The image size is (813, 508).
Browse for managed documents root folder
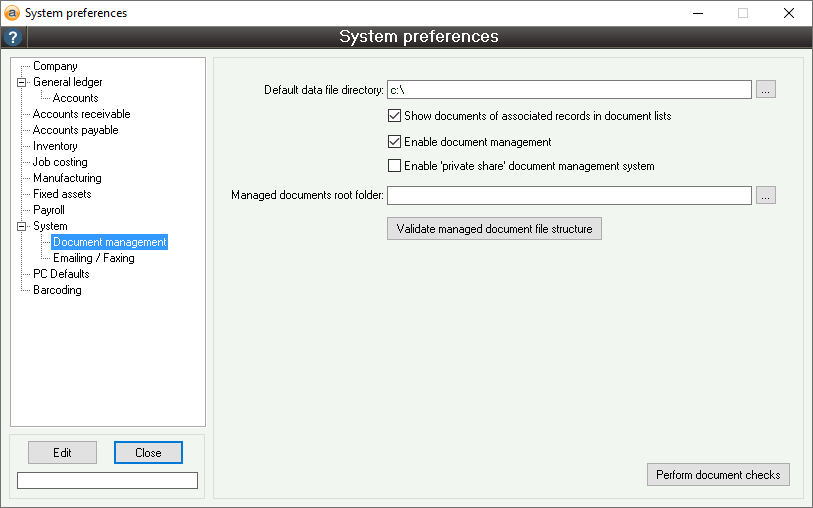click(x=766, y=196)
